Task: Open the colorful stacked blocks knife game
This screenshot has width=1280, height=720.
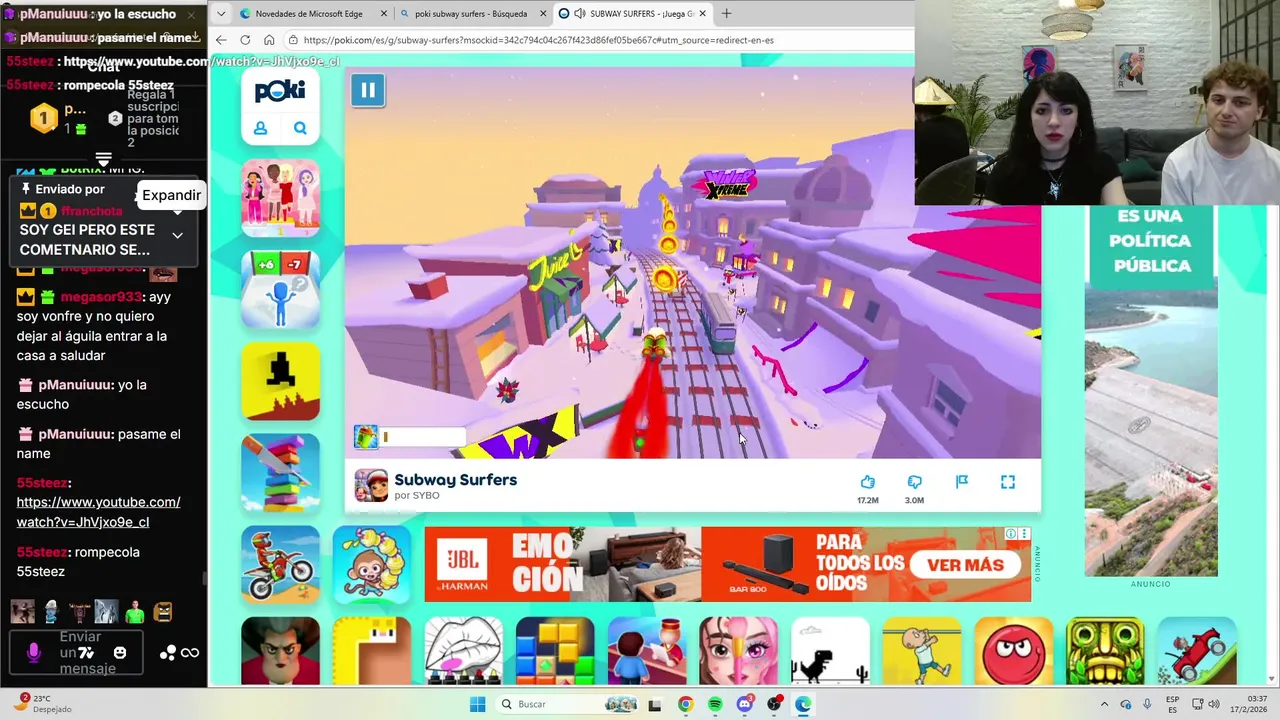Action: [280, 473]
